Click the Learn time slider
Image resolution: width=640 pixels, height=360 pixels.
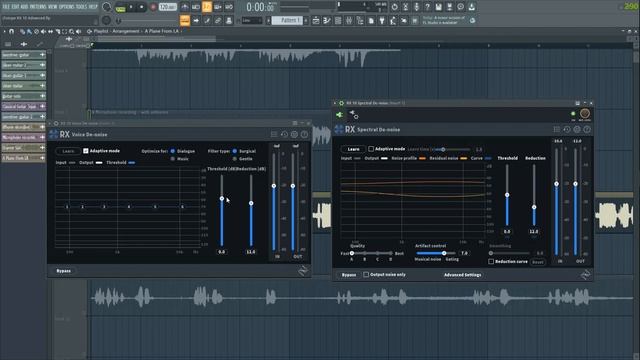click(451, 150)
